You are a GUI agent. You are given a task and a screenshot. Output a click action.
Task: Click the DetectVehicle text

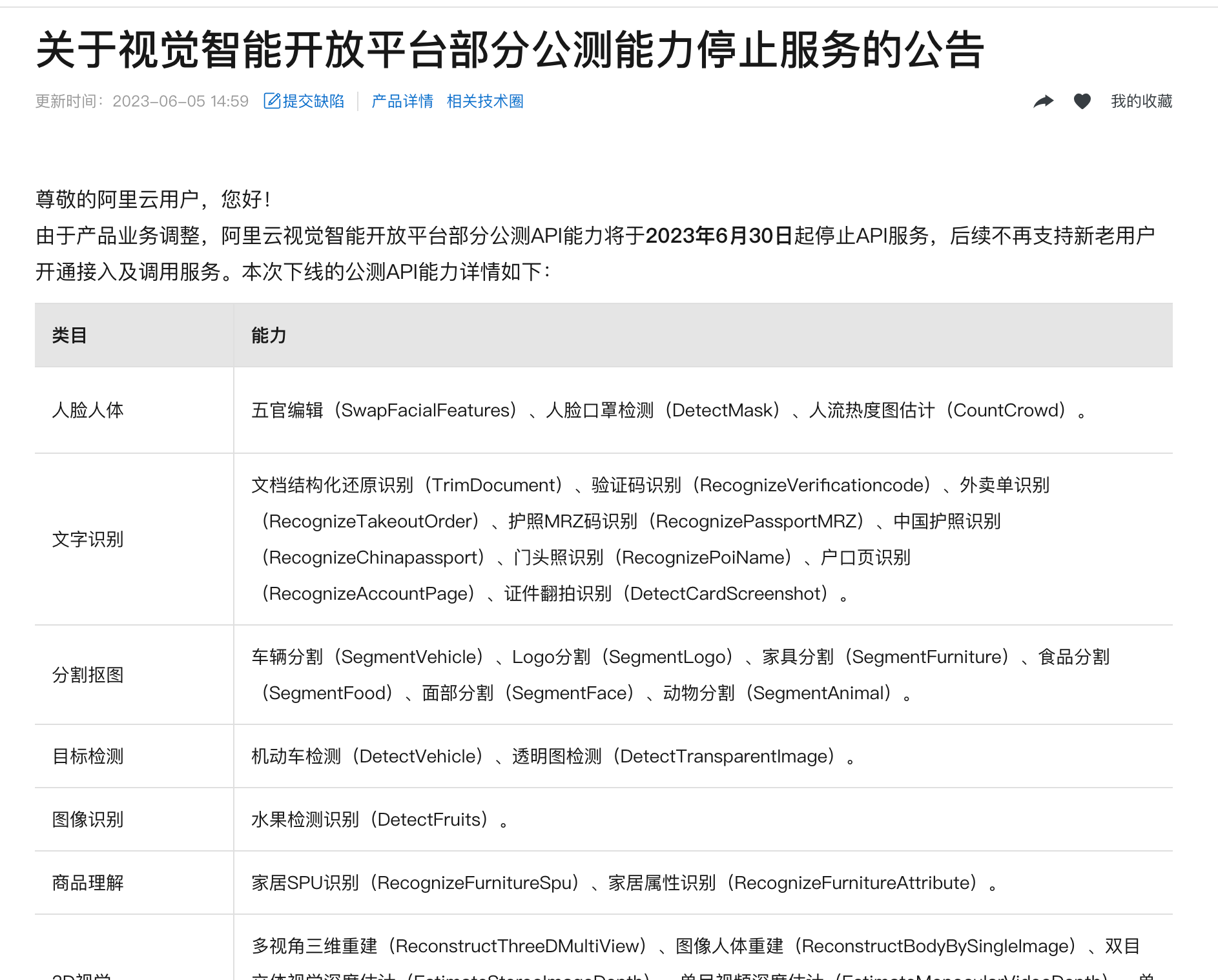click(417, 756)
